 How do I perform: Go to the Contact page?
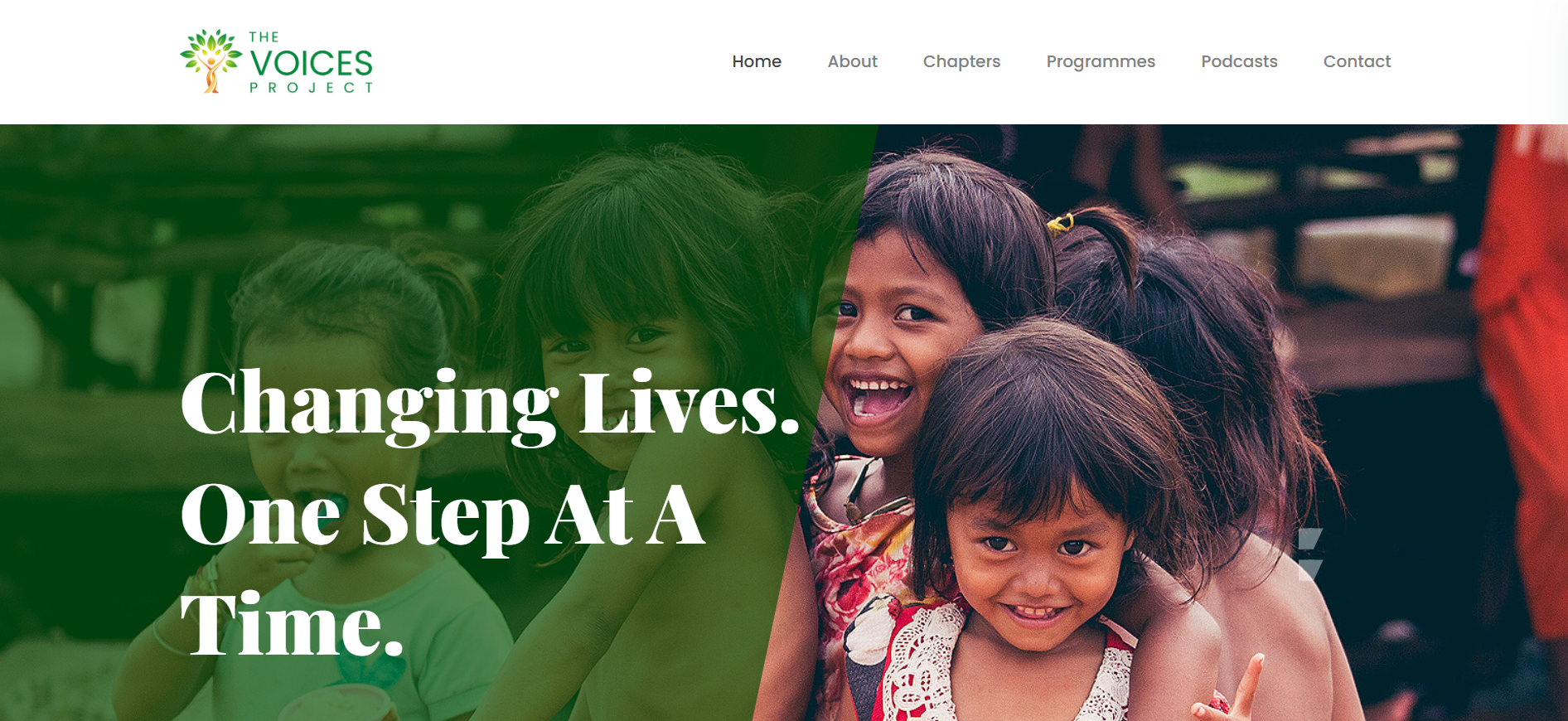(x=1357, y=61)
